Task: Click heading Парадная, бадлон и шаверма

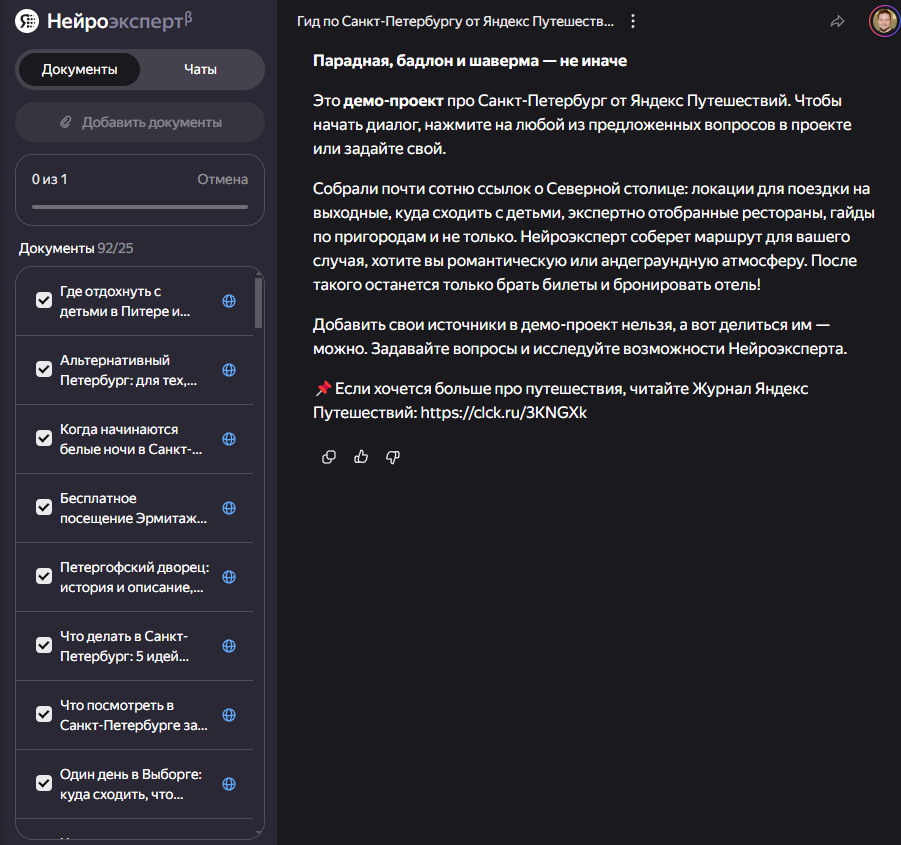Action: click(x=469, y=61)
